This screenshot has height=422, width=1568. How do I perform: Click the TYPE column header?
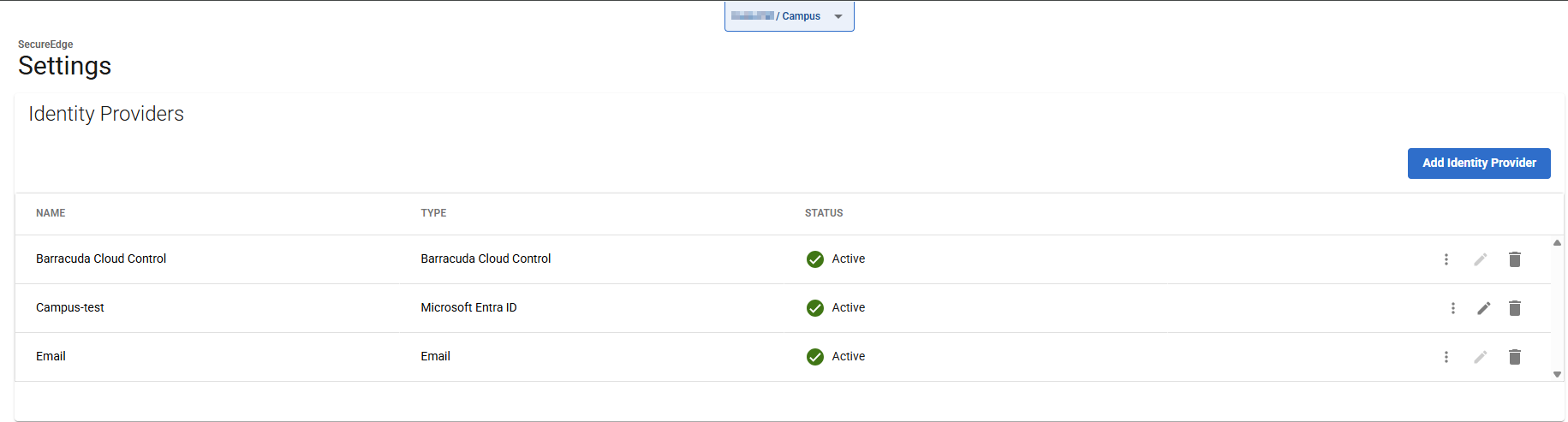(433, 213)
